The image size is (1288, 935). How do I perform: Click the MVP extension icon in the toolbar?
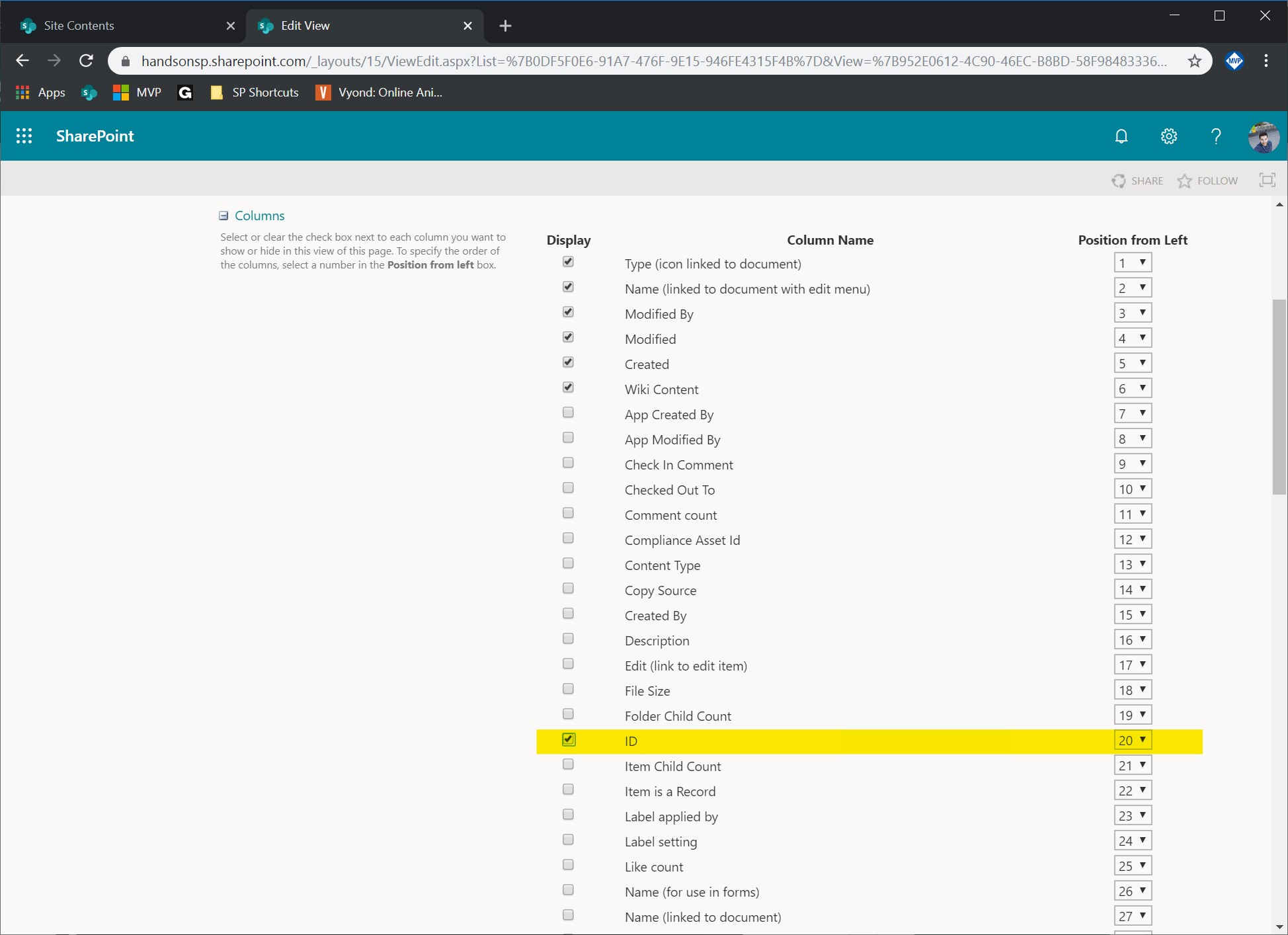(x=1234, y=61)
